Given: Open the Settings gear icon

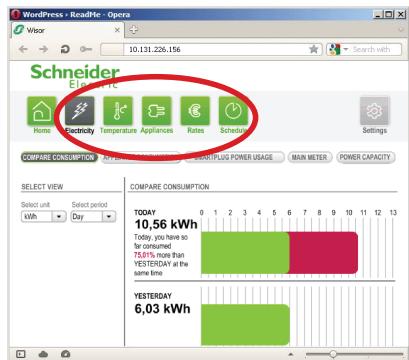Looking at the screenshot, I should point(374,111).
